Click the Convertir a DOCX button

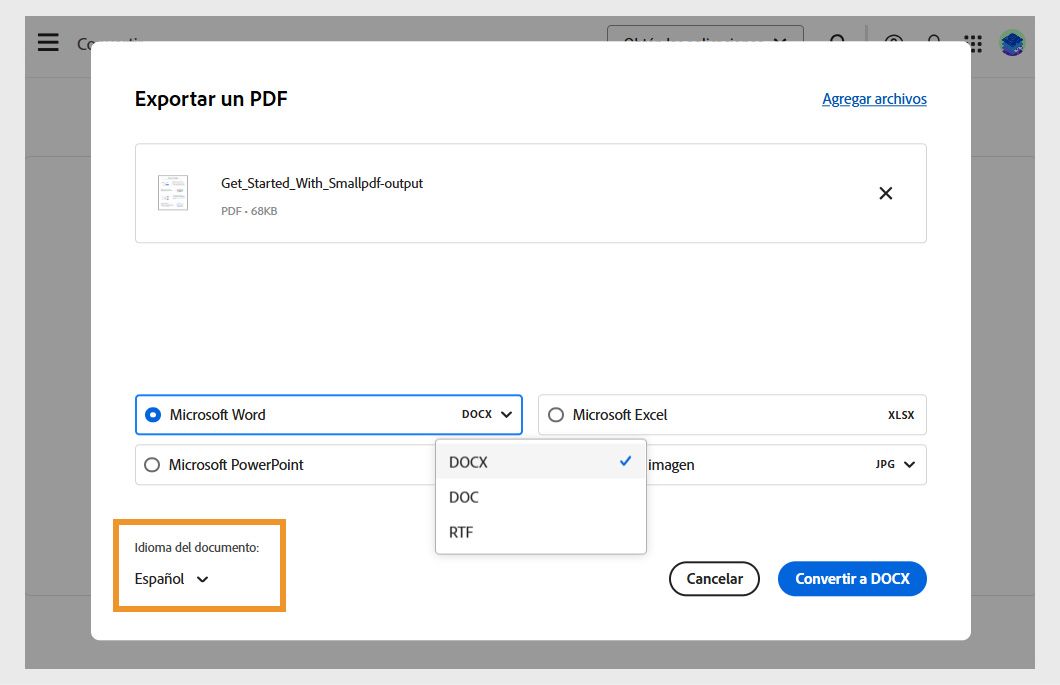852,579
